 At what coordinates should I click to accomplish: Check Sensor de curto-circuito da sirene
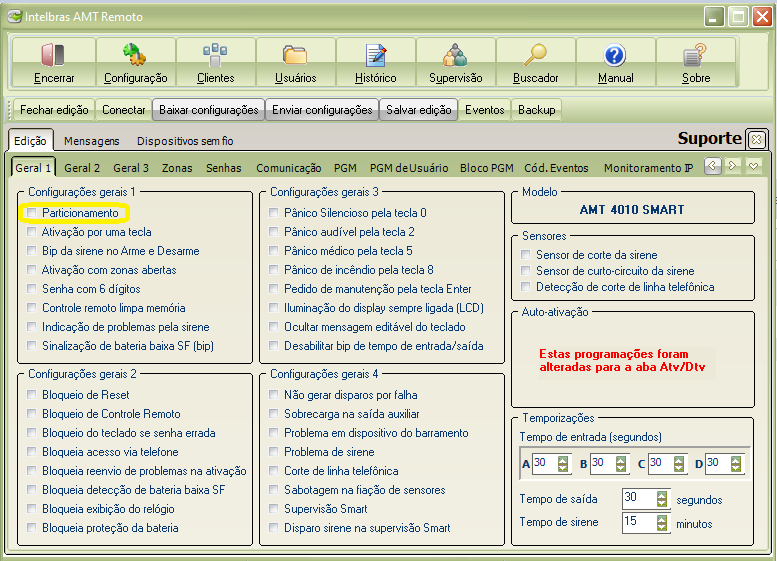click(526, 271)
